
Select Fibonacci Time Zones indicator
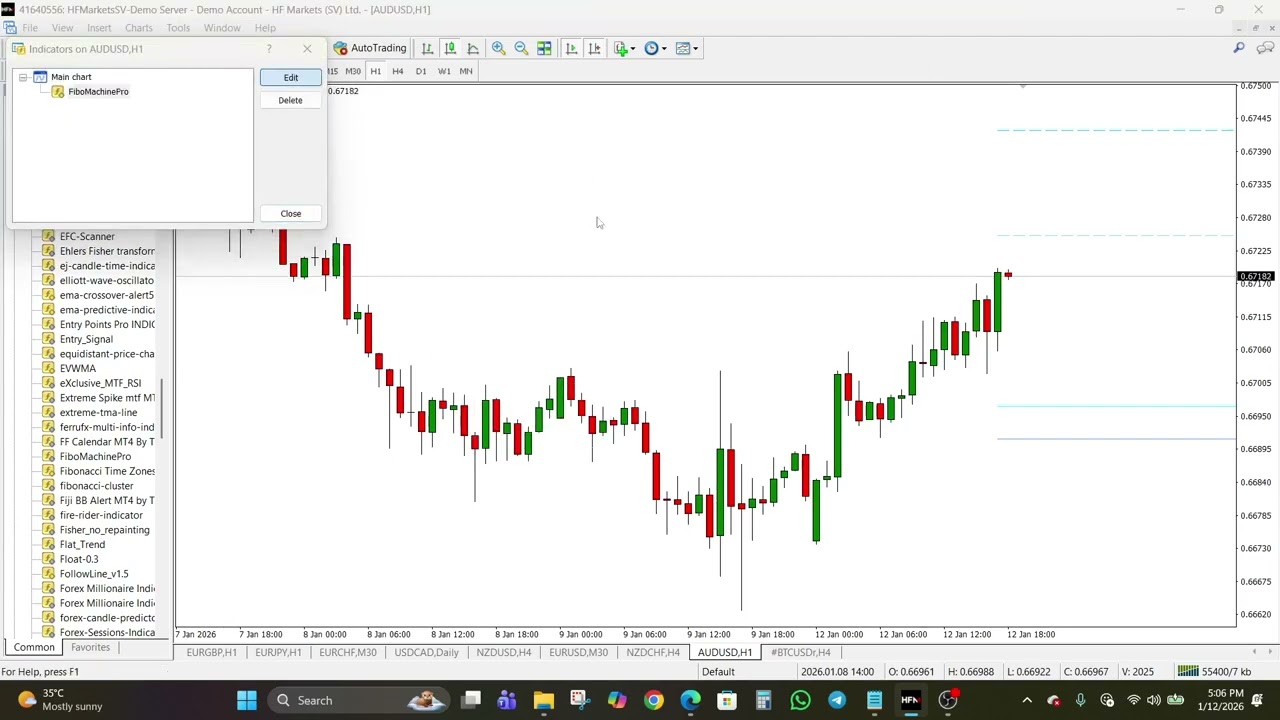click(107, 471)
